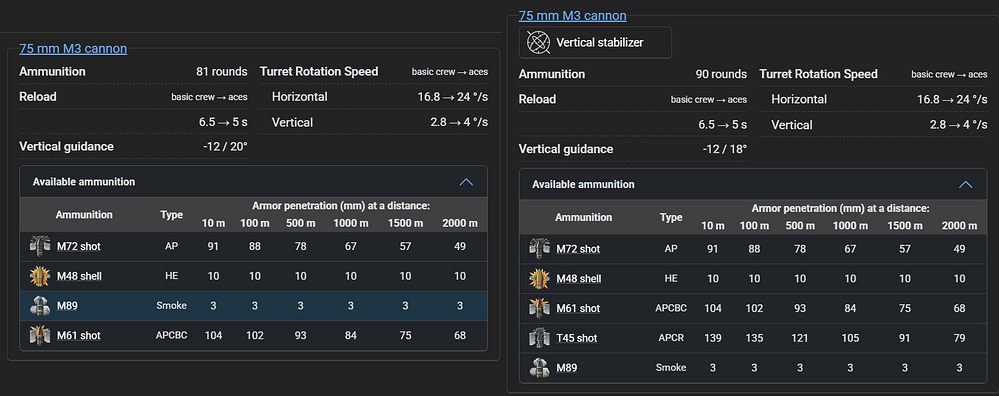999x396 pixels.
Task: Click the T45 shot APCR icon
Action: tap(539, 338)
